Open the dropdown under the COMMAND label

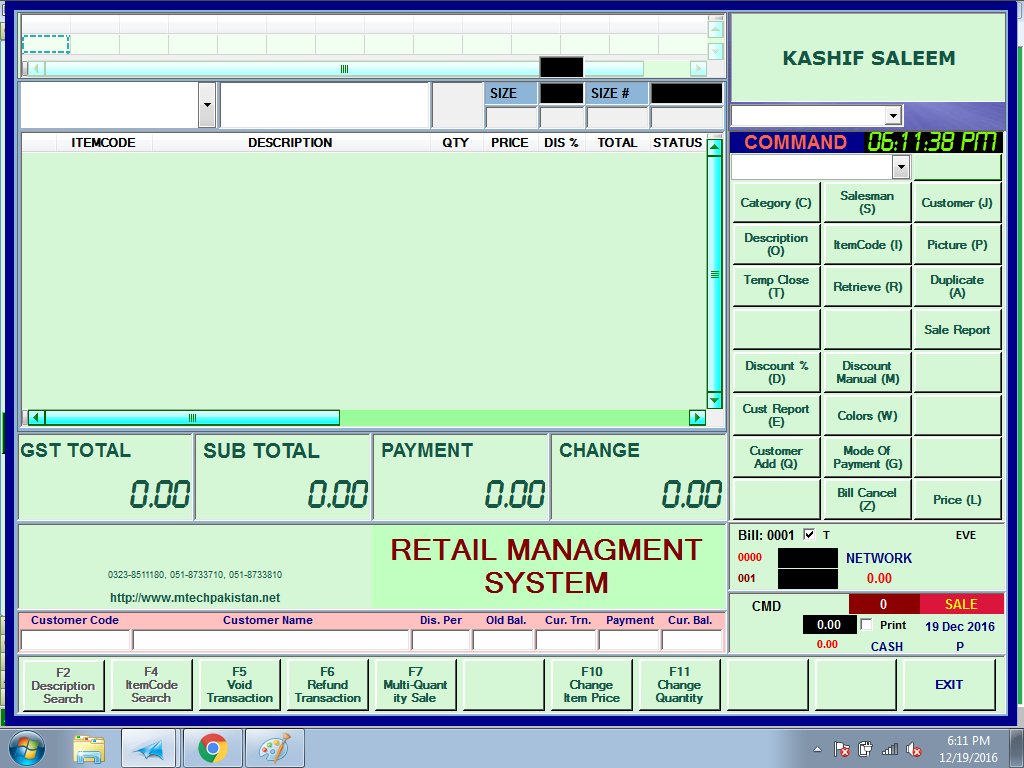(x=901, y=167)
